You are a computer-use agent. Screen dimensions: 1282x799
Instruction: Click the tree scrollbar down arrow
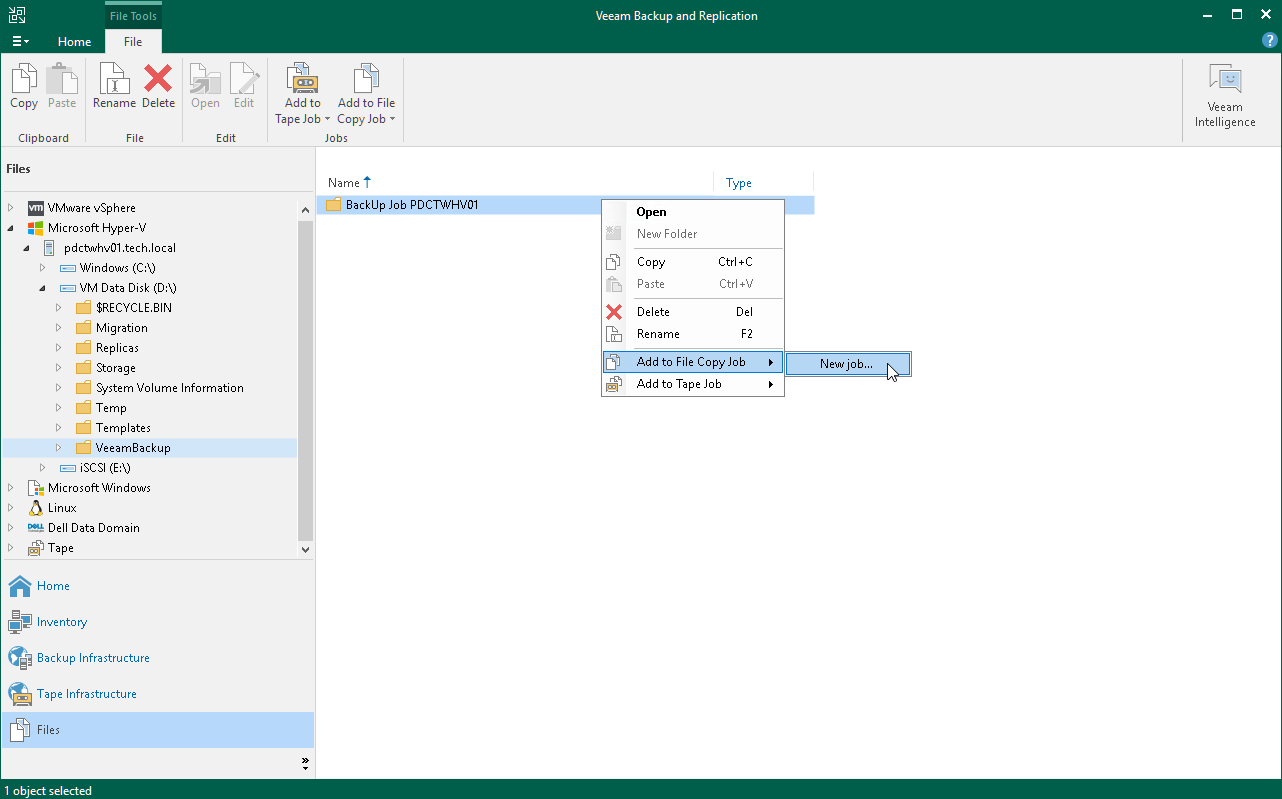305,549
